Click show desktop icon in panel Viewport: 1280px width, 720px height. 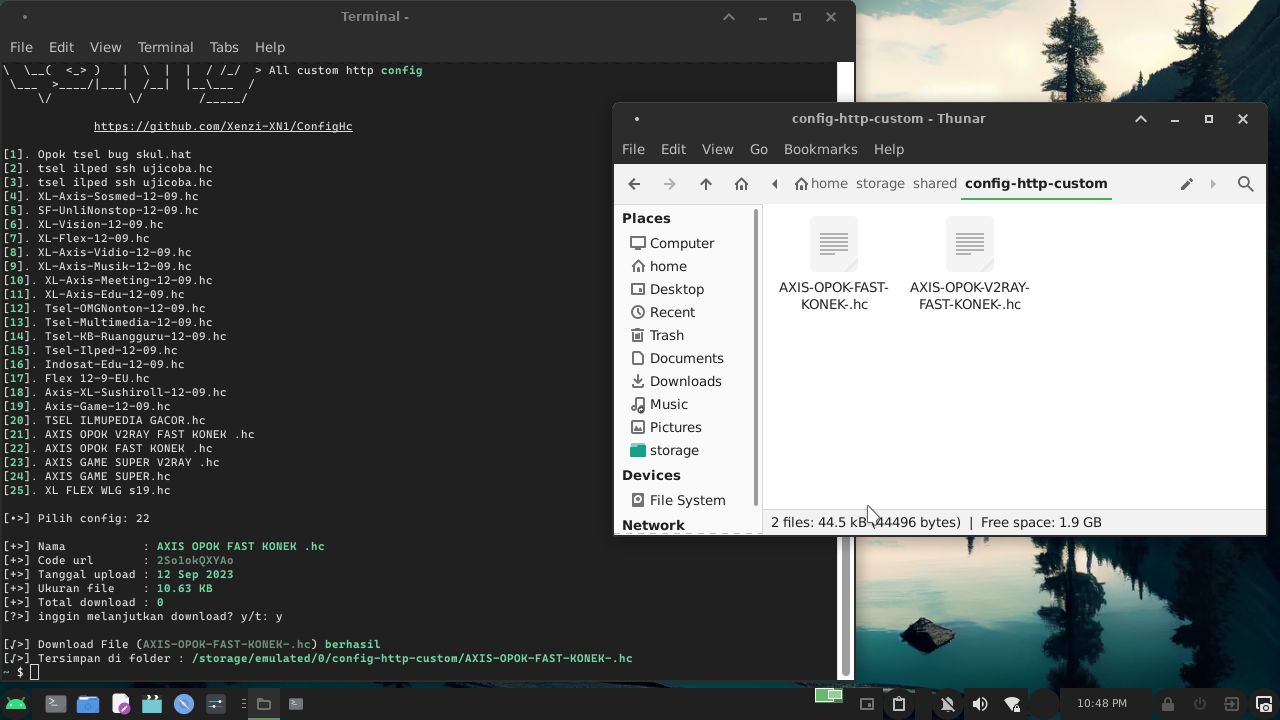(867, 704)
